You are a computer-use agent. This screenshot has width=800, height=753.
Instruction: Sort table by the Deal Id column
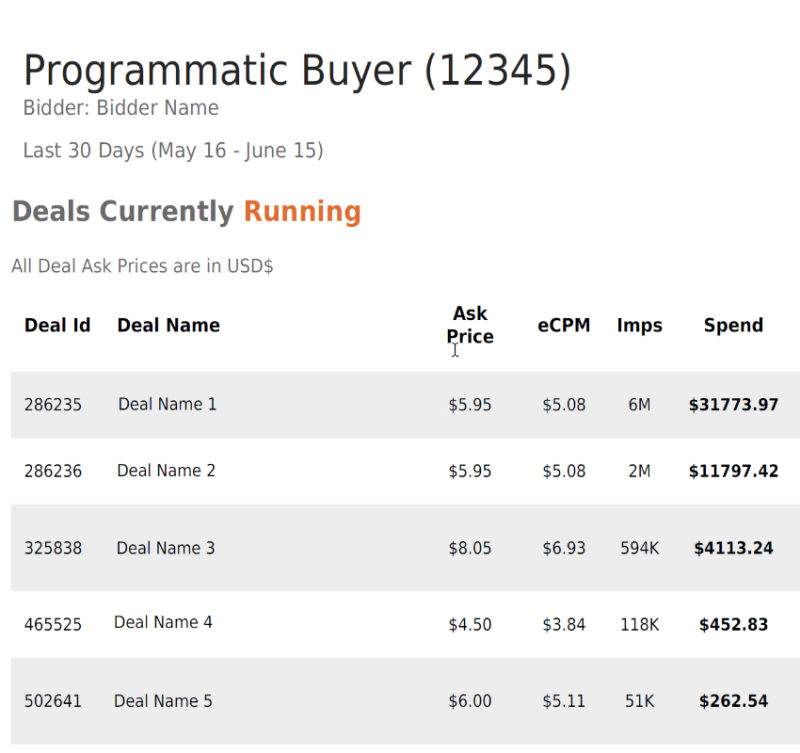pyautogui.click(x=57, y=325)
